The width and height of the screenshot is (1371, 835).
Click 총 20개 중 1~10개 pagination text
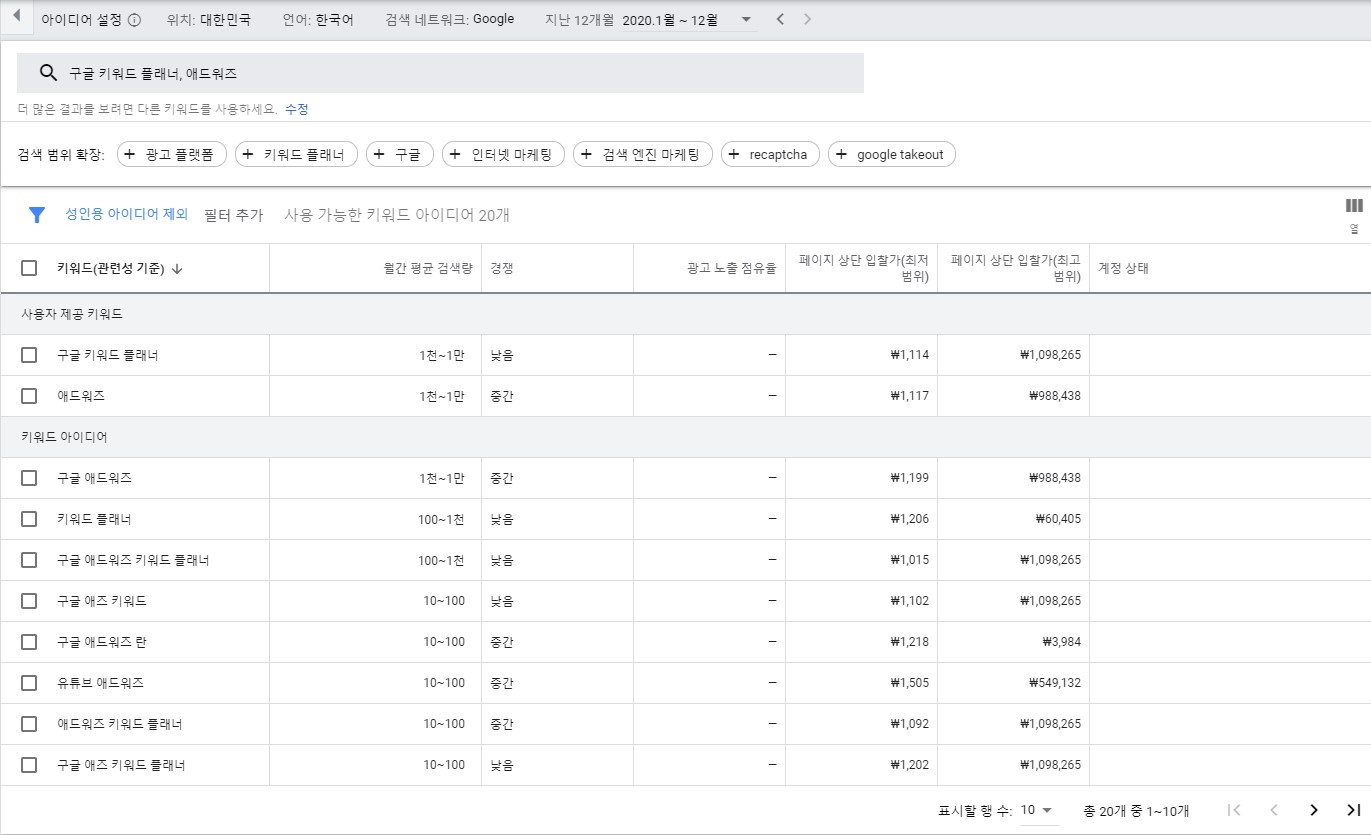coord(1136,810)
